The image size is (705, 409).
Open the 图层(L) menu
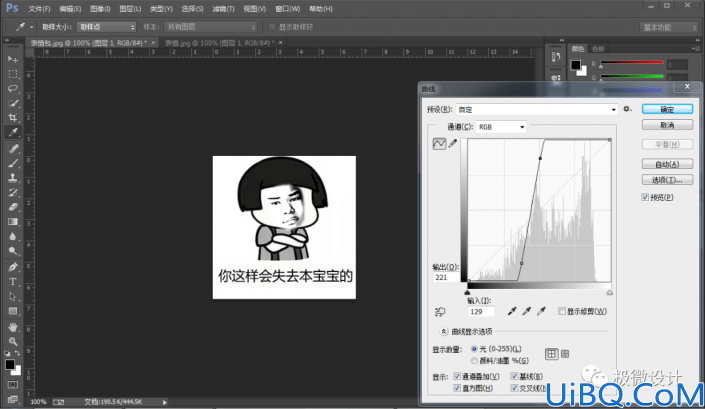coord(130,9)
